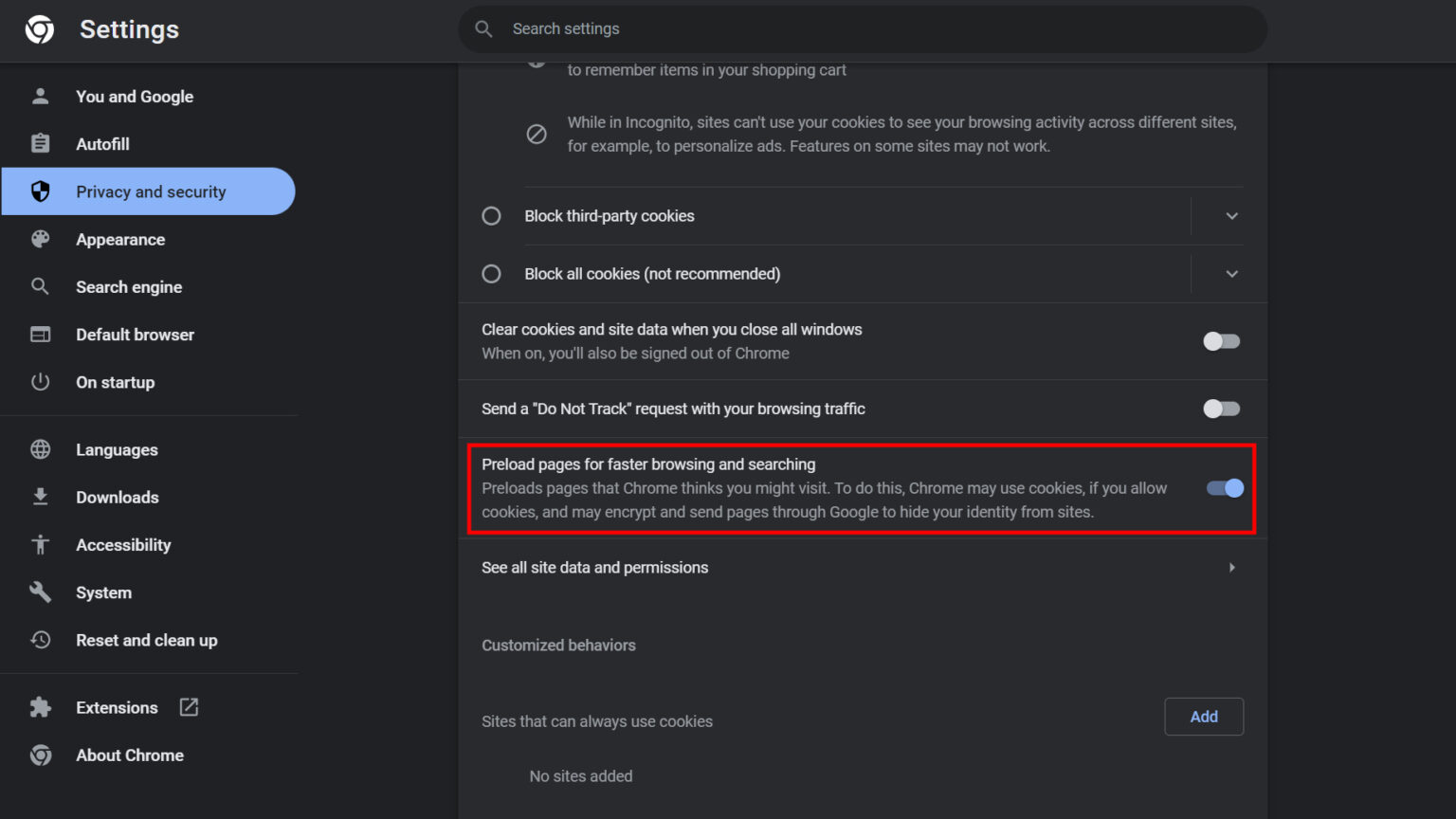Expand the Block all cookies details chevron
This screenshot has width=1456, height=819.
(1231, 274)
